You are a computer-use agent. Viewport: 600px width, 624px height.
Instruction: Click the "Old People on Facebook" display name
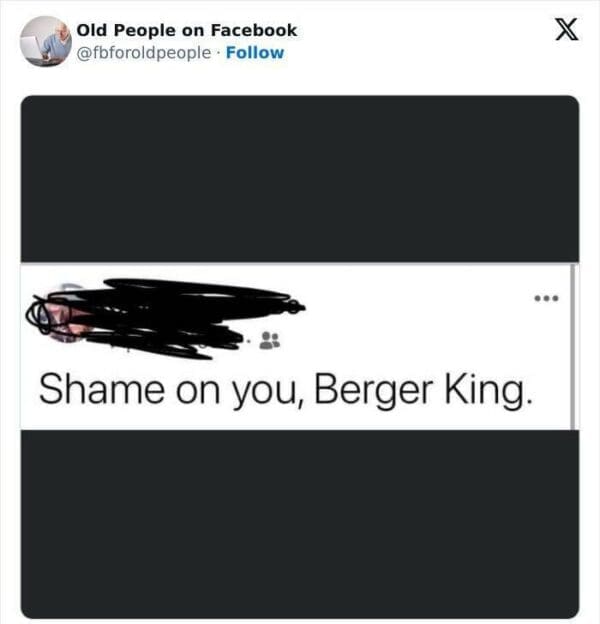point(187,30)
